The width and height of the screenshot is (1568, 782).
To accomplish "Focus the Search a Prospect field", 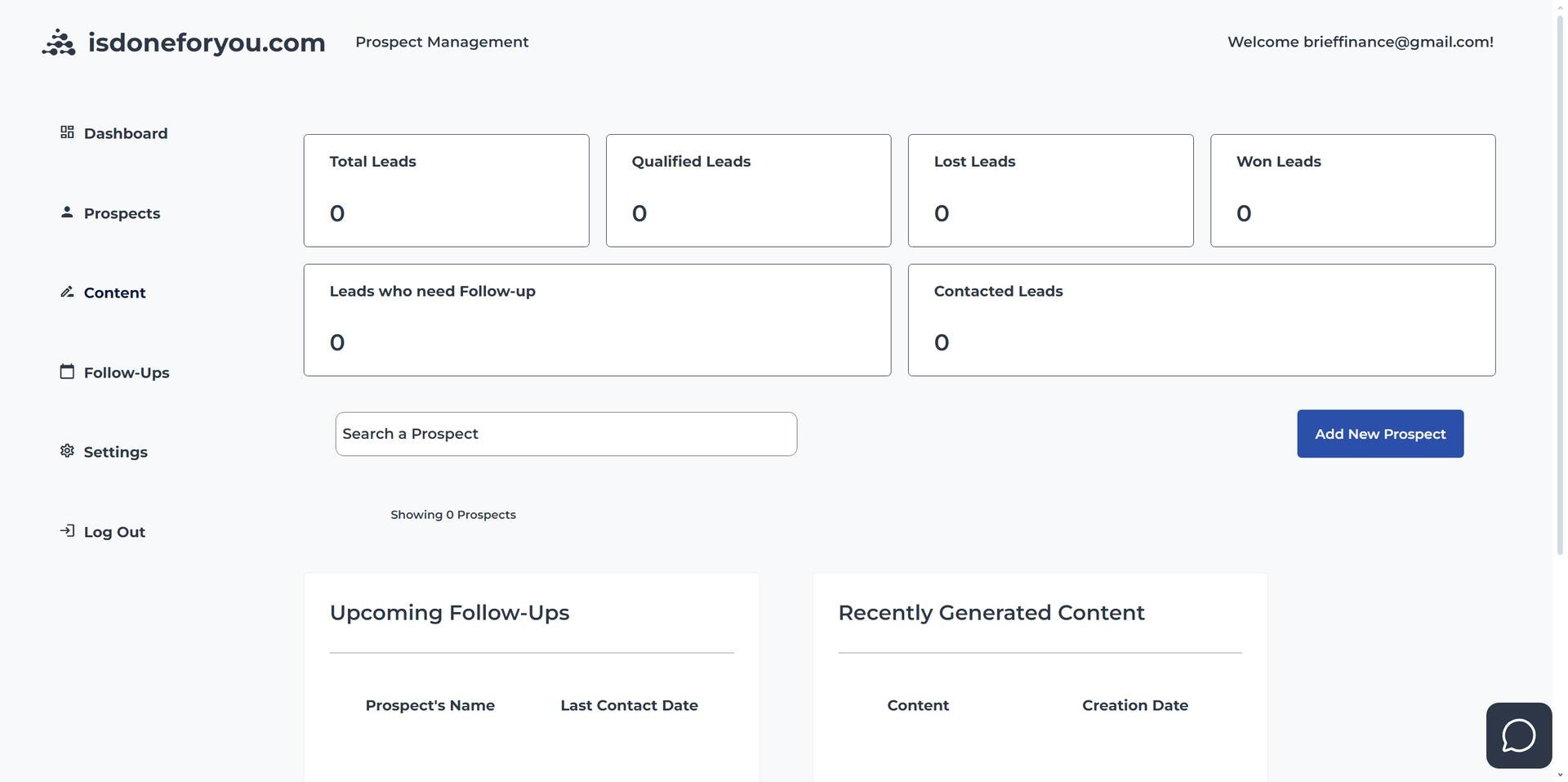I will coord(565,434).
